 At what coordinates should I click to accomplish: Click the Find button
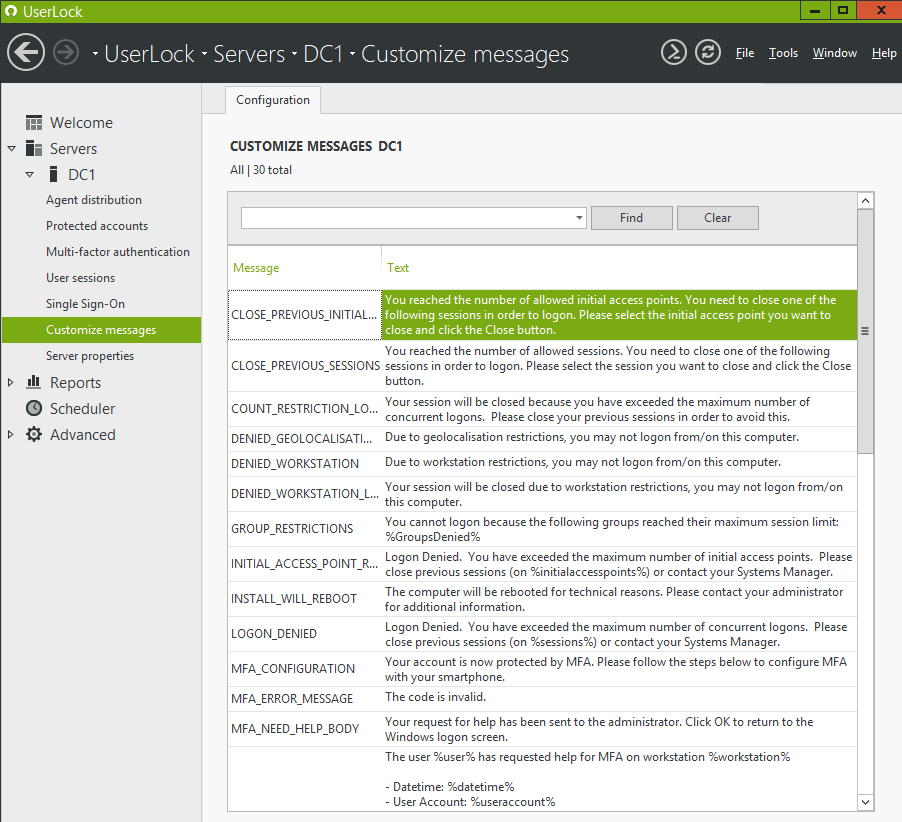point(631,218)
